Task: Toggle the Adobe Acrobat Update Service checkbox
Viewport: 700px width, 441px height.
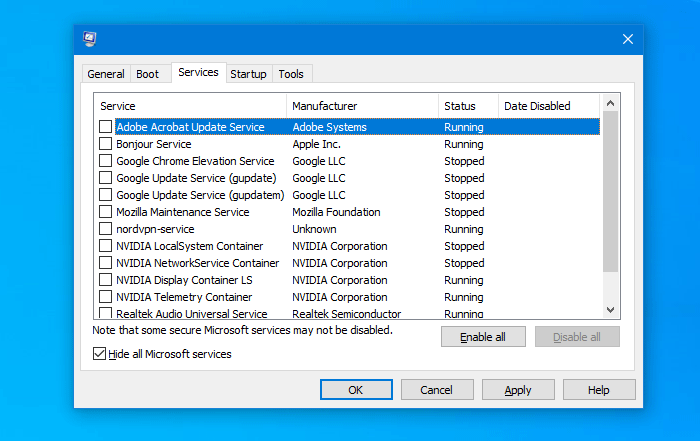Action: 106,127
